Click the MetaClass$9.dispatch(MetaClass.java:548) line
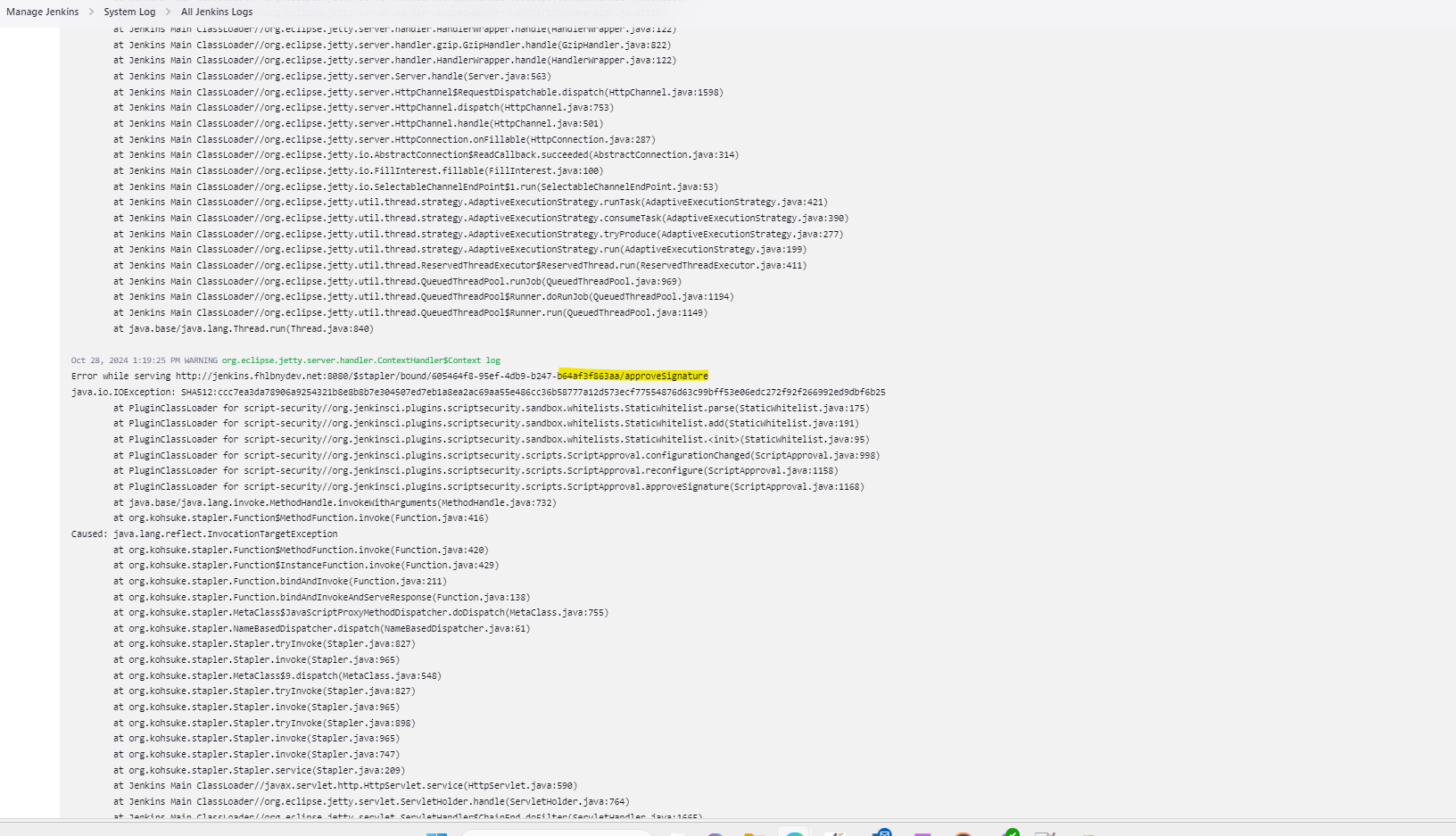 tap(277, 675)
